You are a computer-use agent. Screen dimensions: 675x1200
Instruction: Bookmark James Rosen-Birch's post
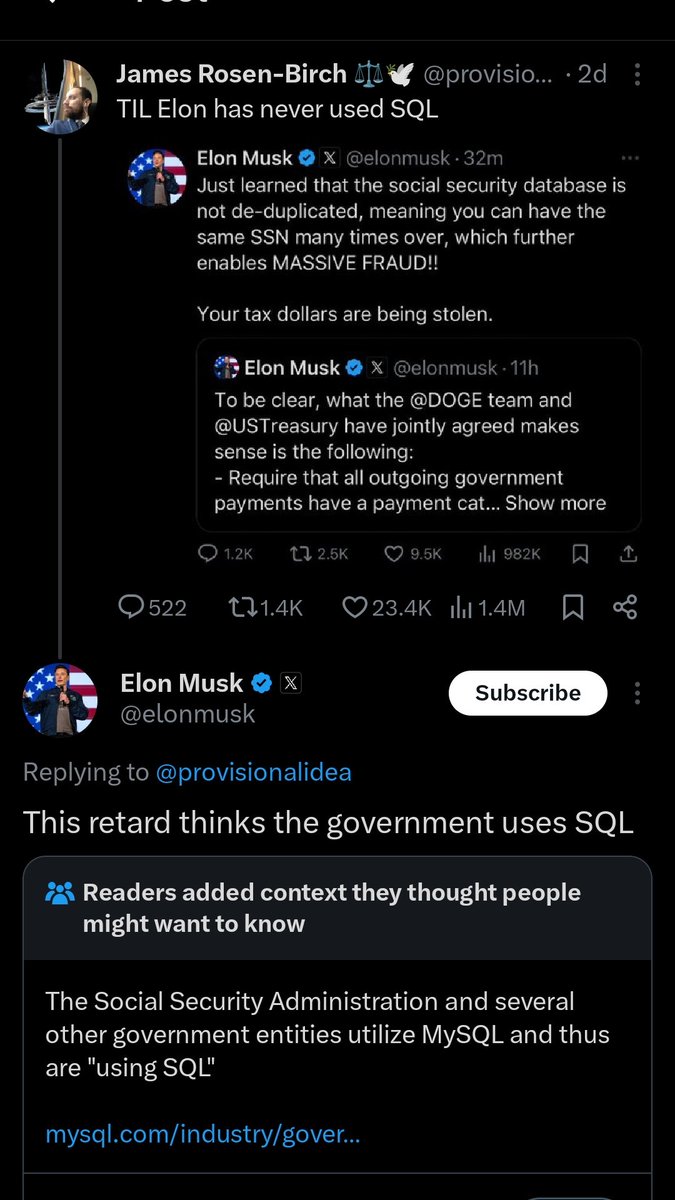(x=573, y=607)
